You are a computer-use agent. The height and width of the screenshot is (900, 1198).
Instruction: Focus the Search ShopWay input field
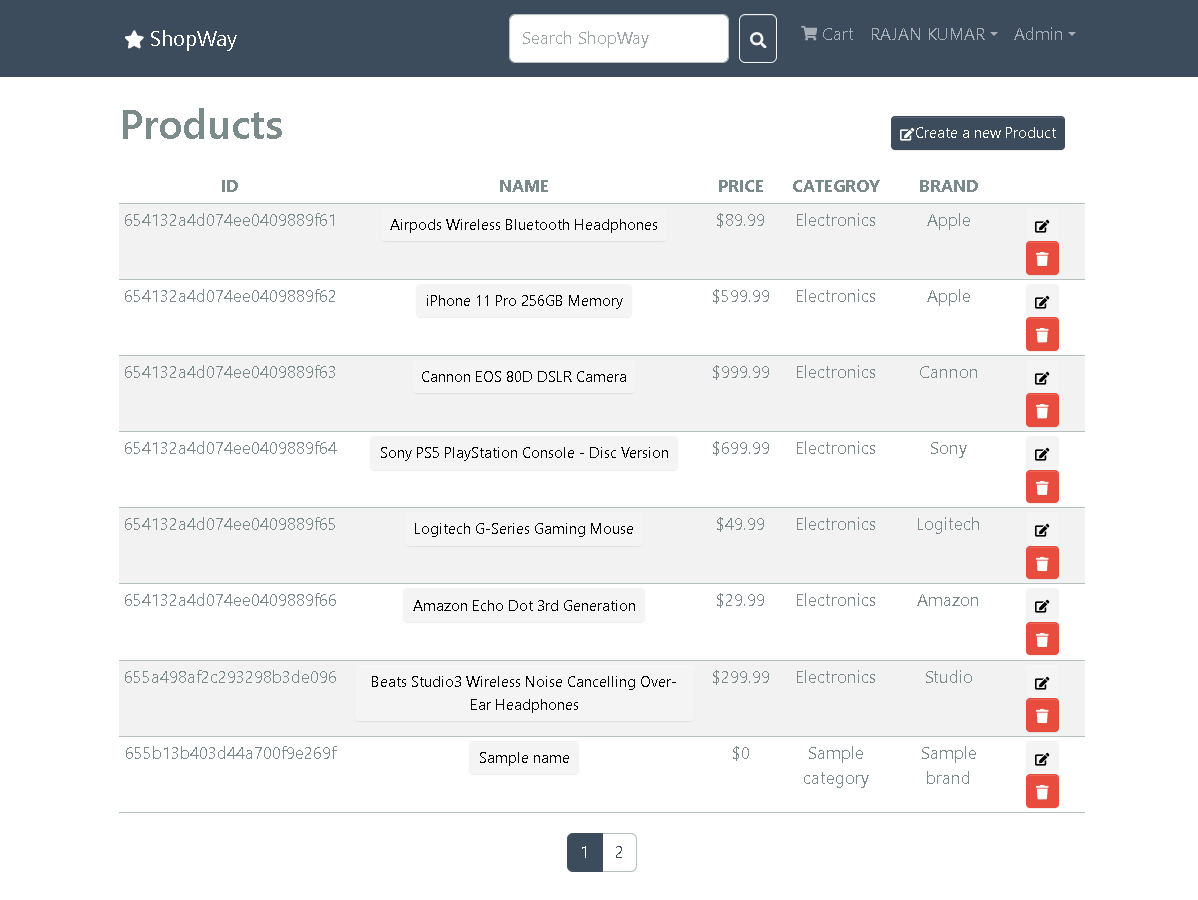point(619,38)
